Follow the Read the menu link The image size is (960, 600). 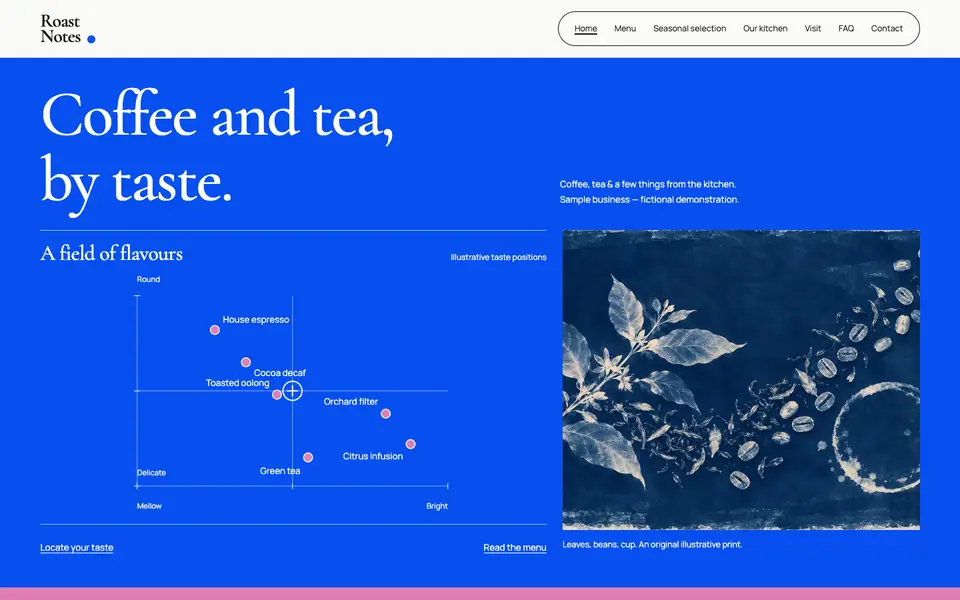click(515, 547)
